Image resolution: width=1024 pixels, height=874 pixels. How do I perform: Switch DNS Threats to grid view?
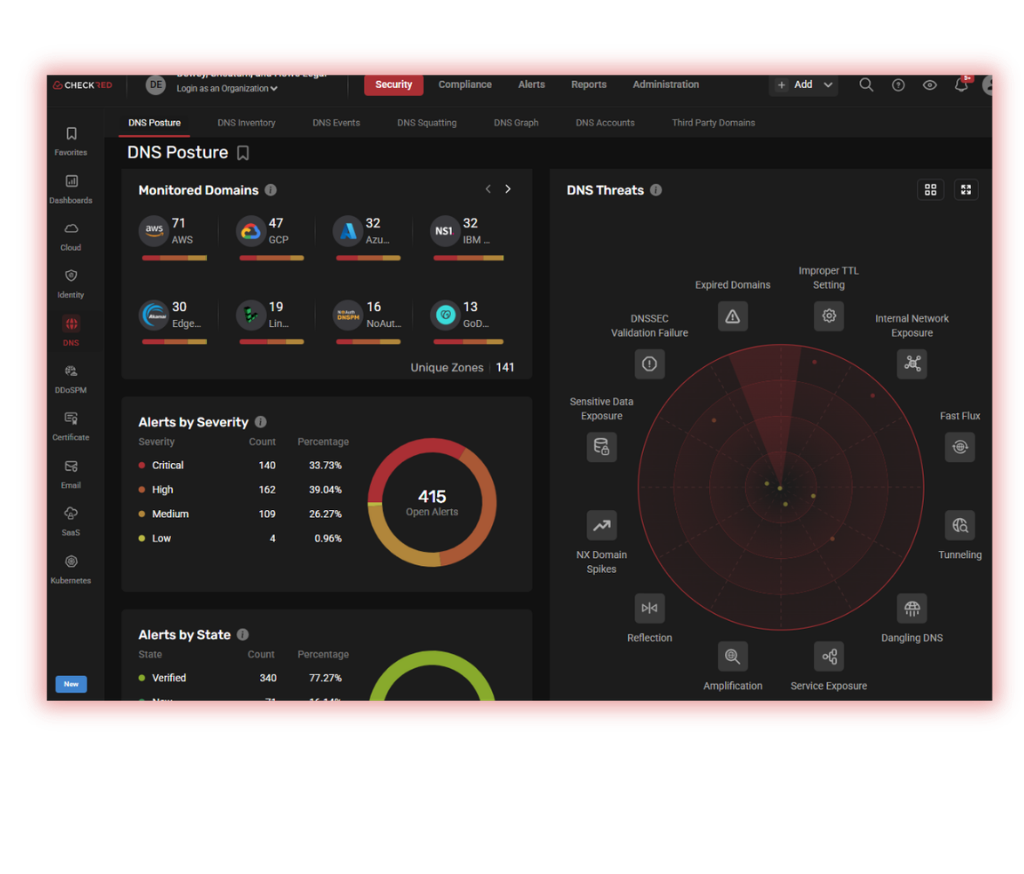(x=931, y=189)
